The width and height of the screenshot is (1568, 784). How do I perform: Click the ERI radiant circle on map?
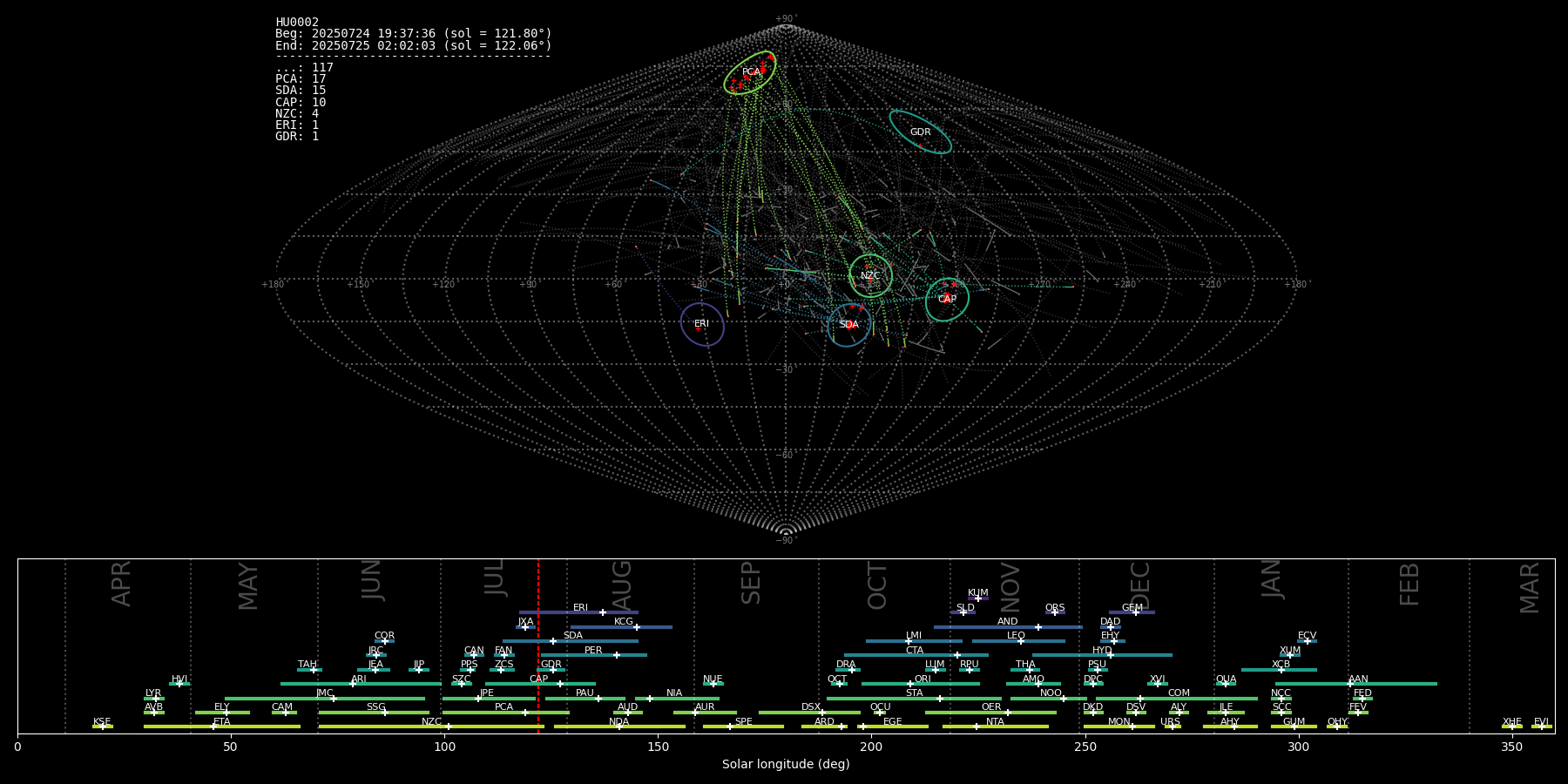tap(702, 324)
